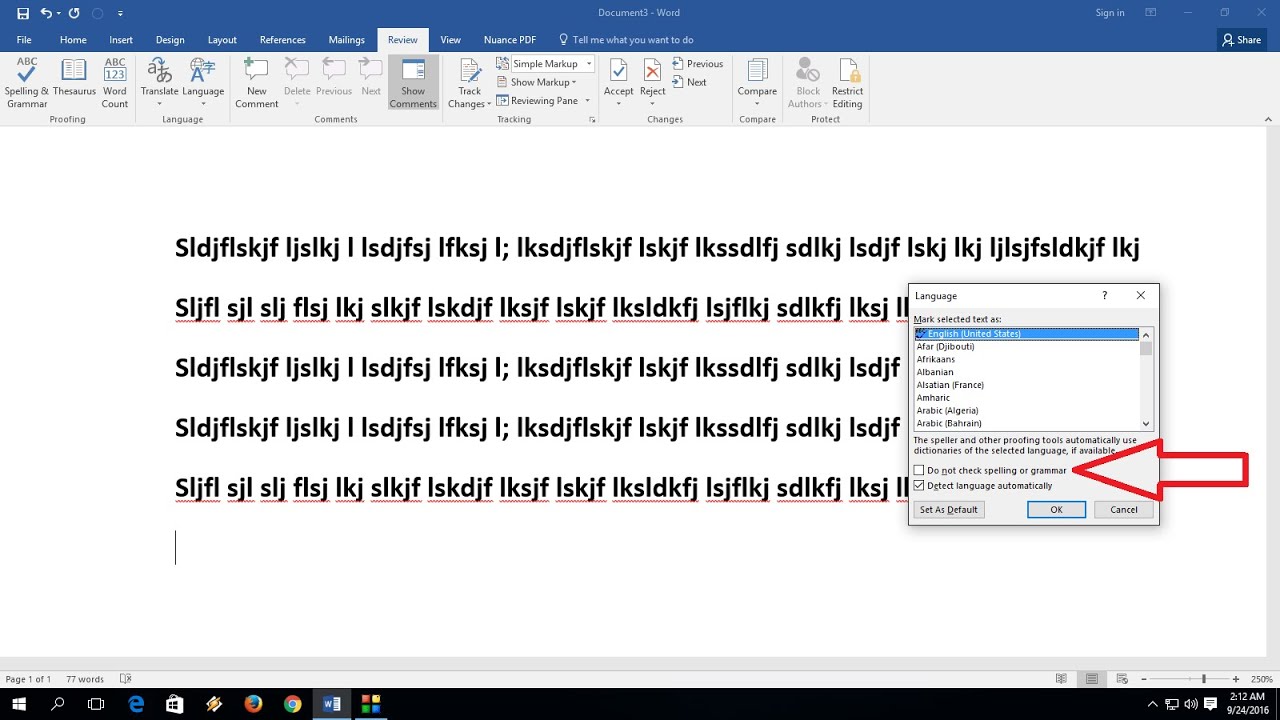Switch to the Insert tab
Screen dimensions: 1280x720
pos(121,40)
